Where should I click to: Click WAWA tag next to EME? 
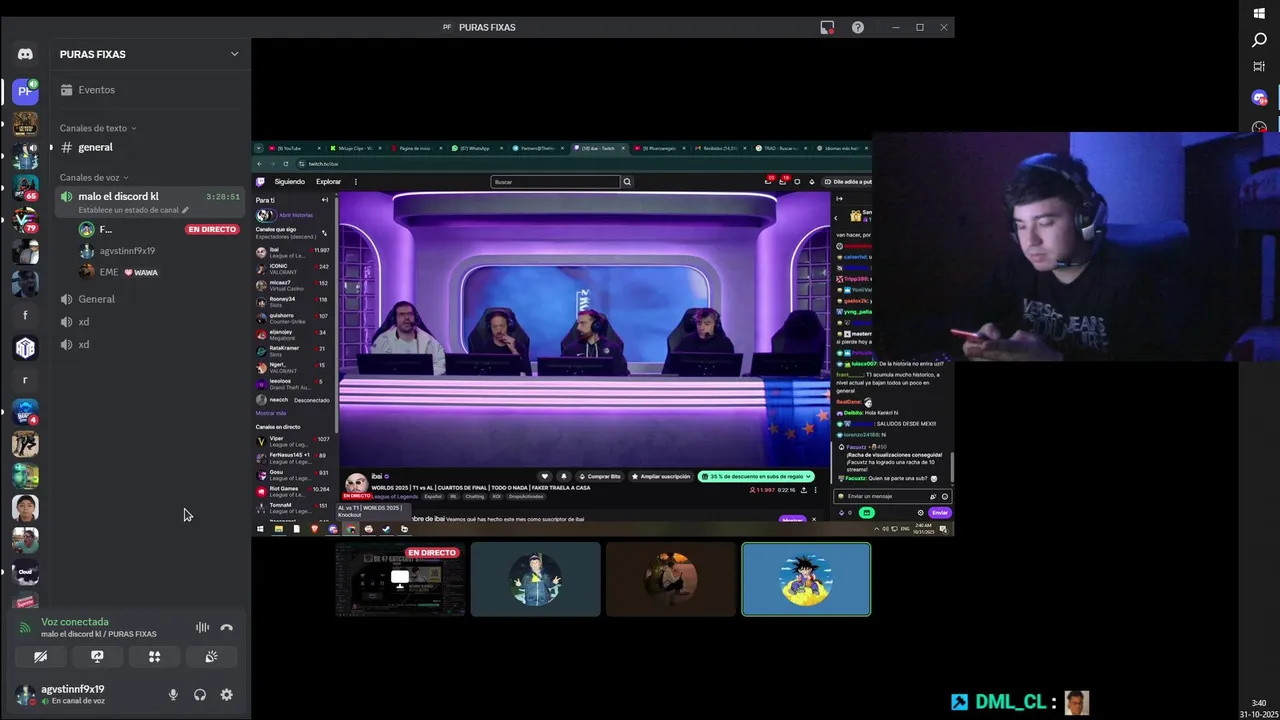click(141, 272)
